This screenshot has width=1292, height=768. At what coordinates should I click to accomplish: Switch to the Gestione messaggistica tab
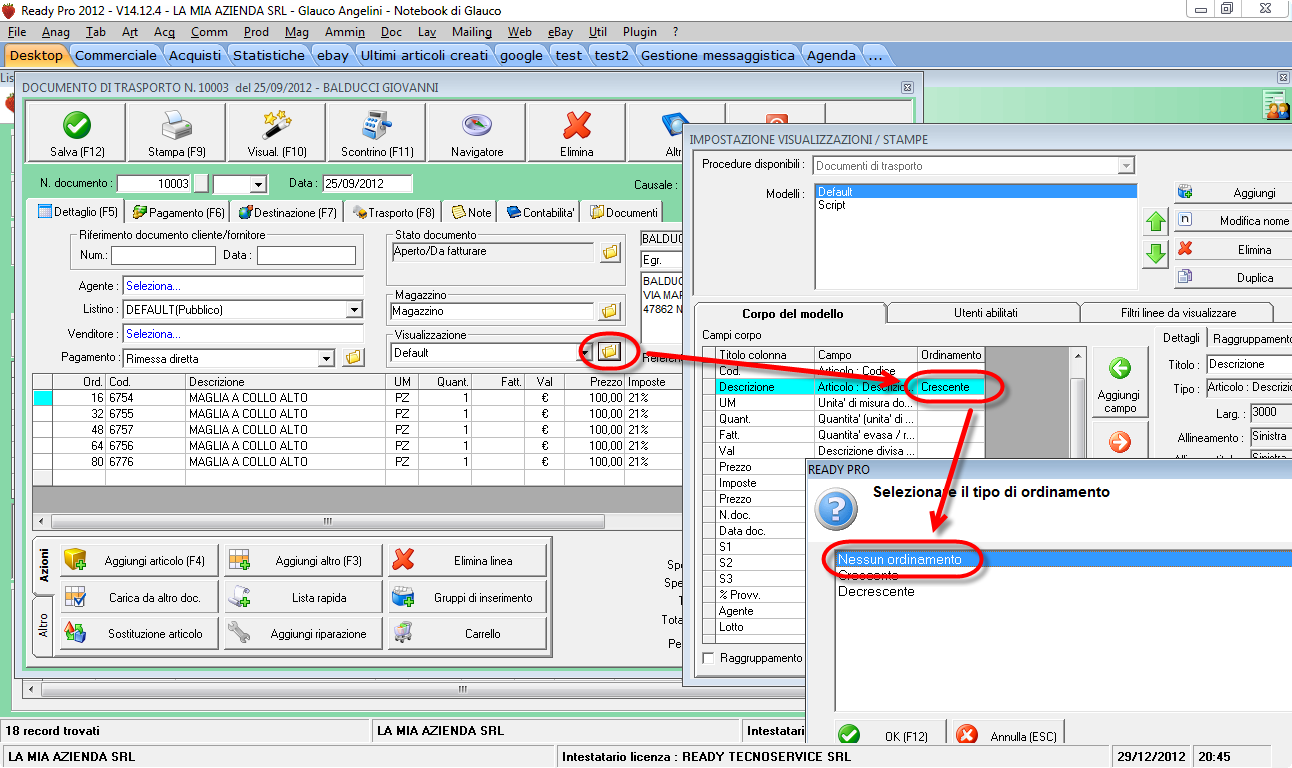point(718,55)
